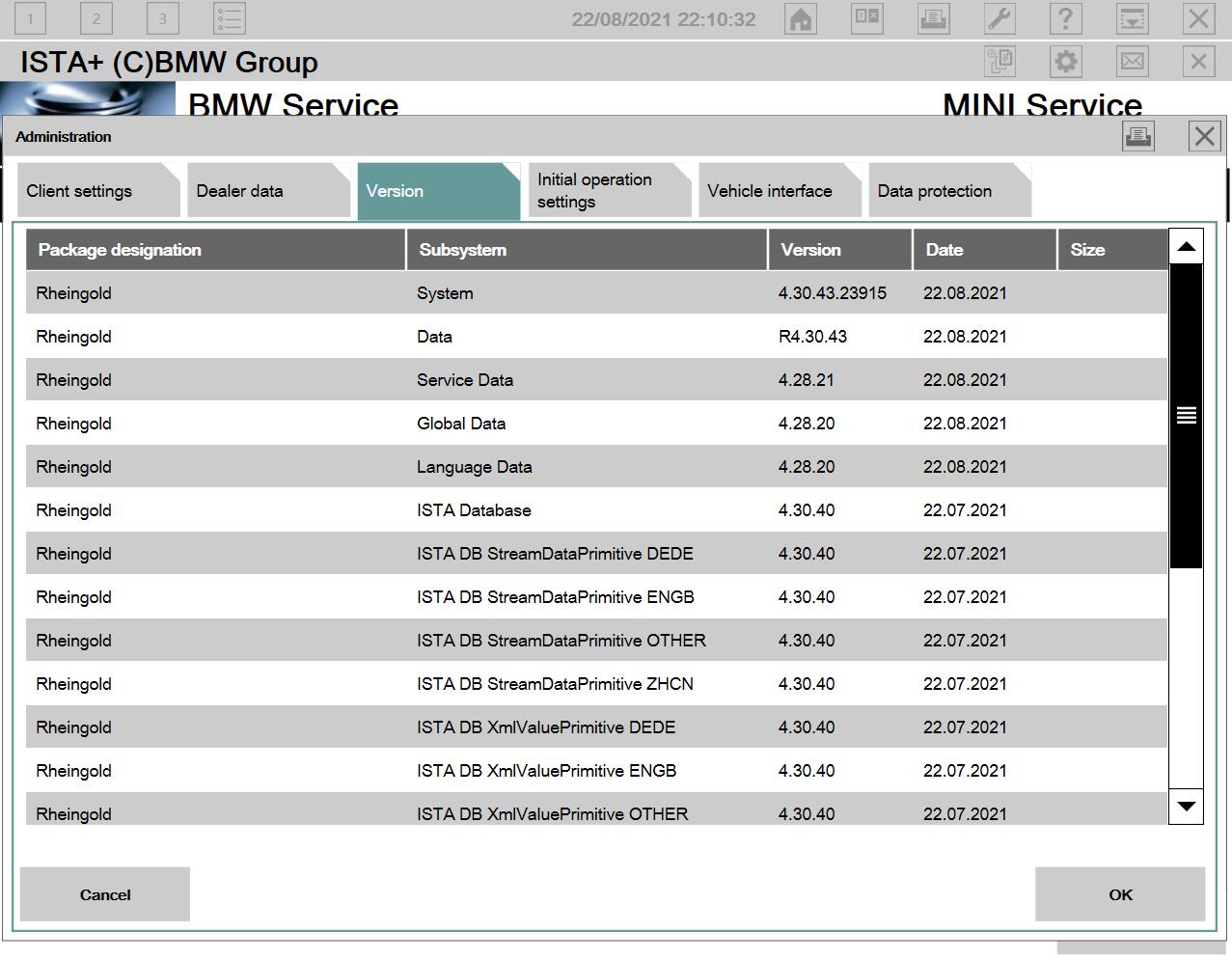This screenshot has width=1232, height=960.
Task: Click the envelope mail icon
Action: [x=1131, y=62]
